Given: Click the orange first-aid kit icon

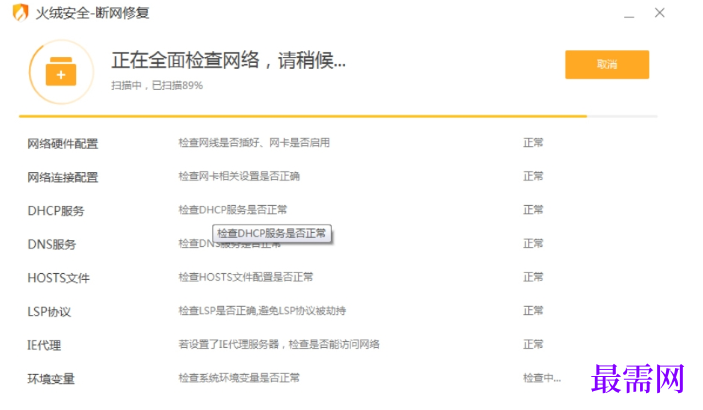Looking at the screenshot, I should click(x=61, y=72).
